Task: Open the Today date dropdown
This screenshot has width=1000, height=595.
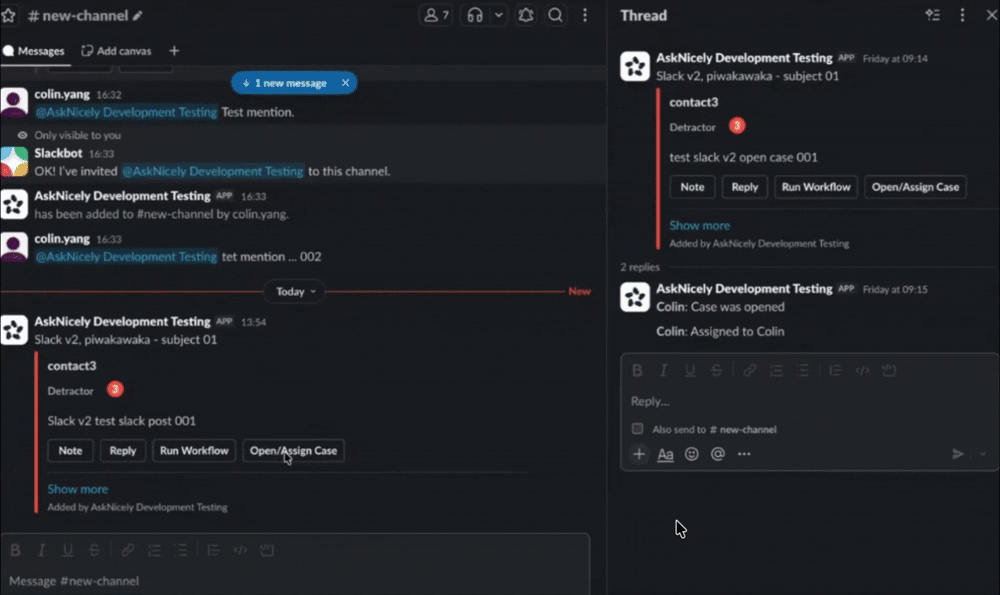Action: 295,291
